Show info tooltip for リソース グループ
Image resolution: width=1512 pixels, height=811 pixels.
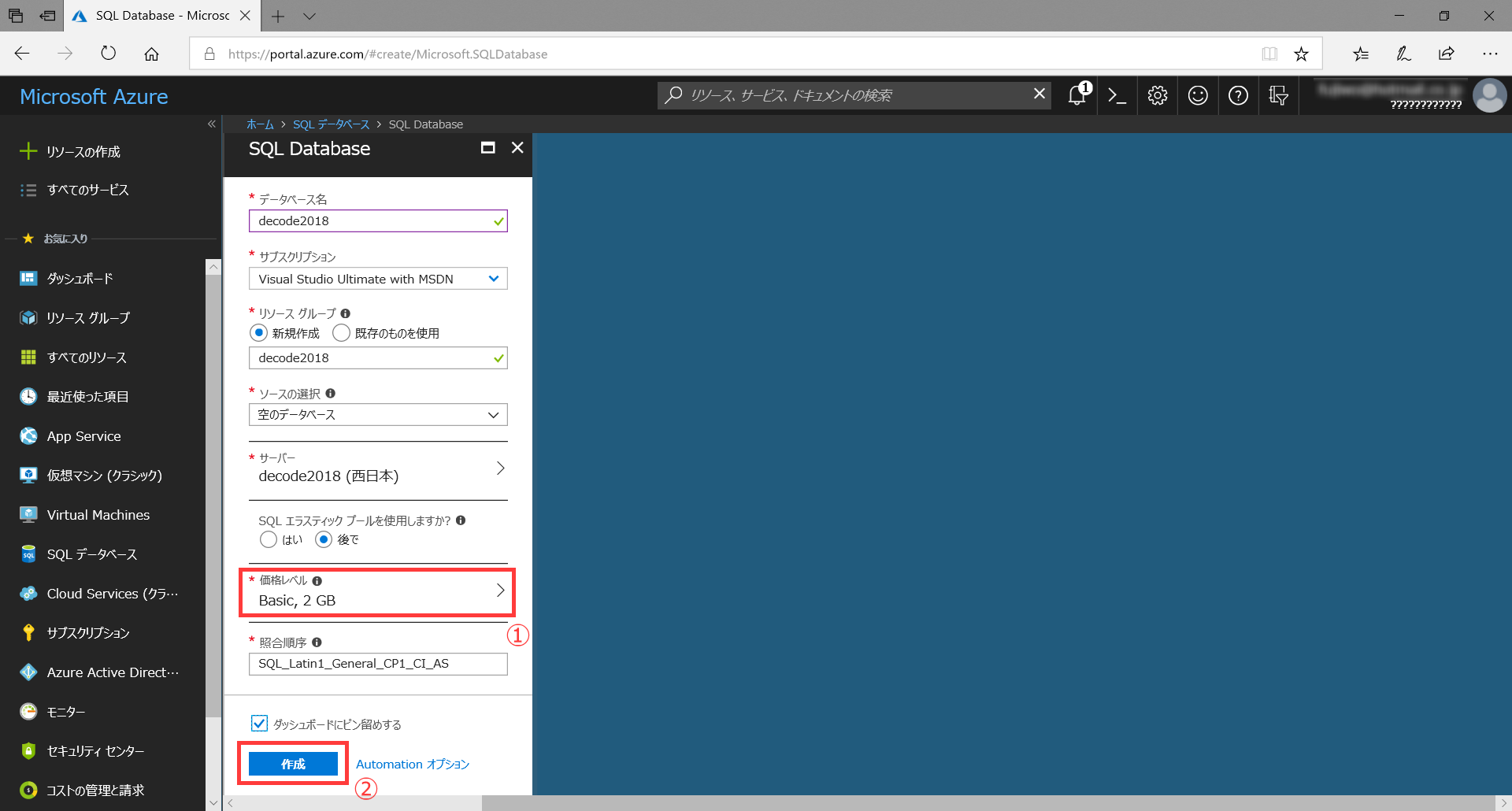coord(345,313)
